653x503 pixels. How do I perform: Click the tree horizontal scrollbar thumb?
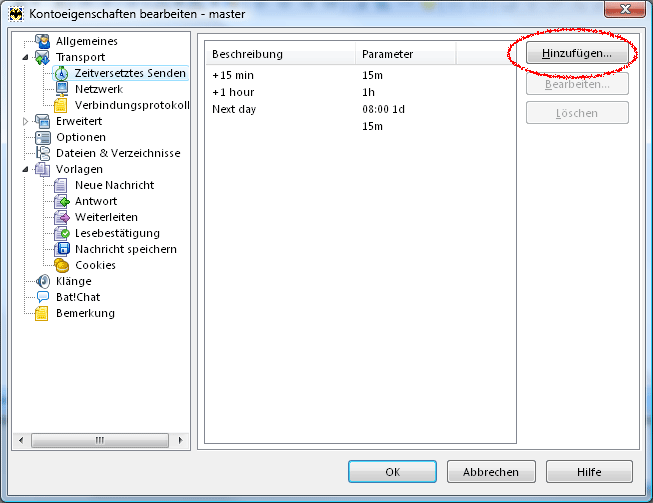100,440
